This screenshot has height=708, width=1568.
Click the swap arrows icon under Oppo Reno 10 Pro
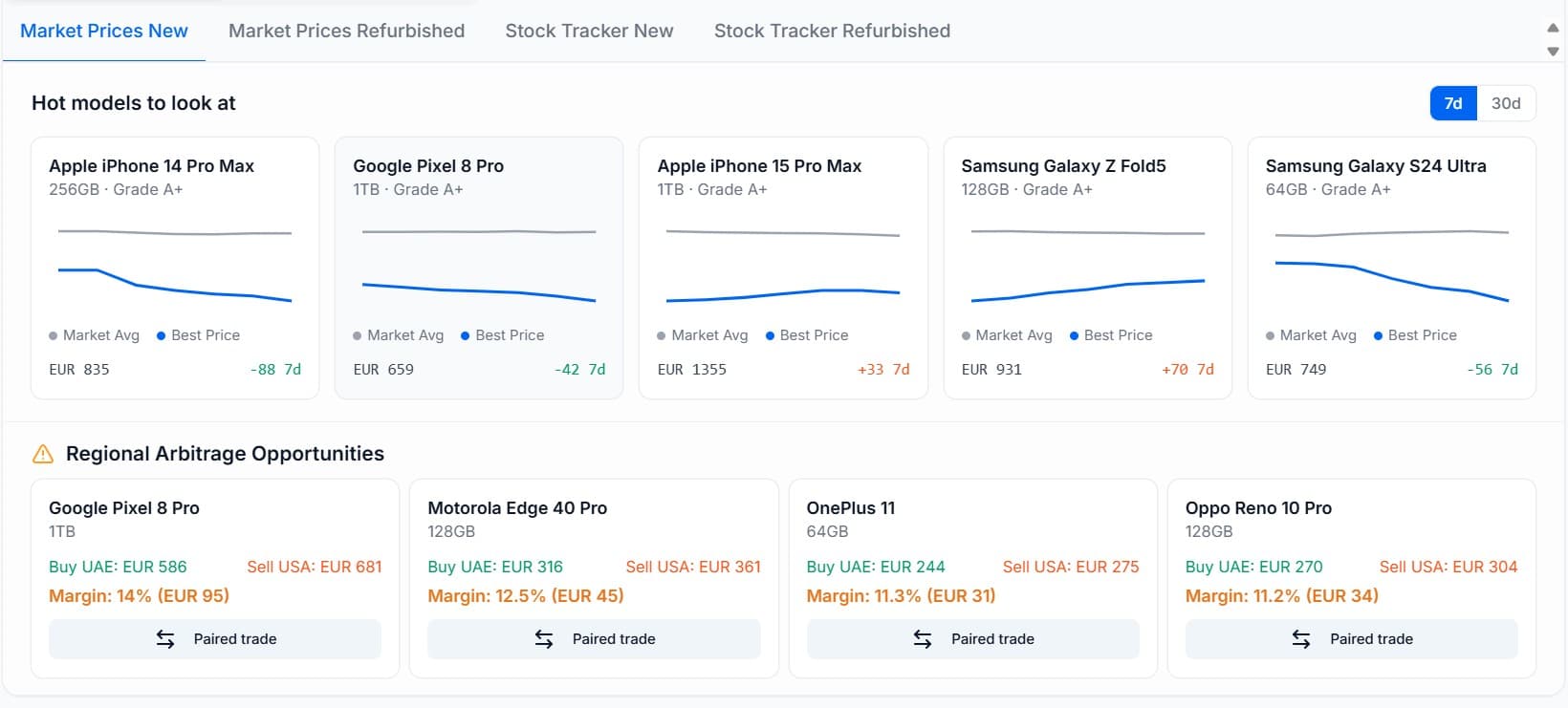coord(1301,639)
